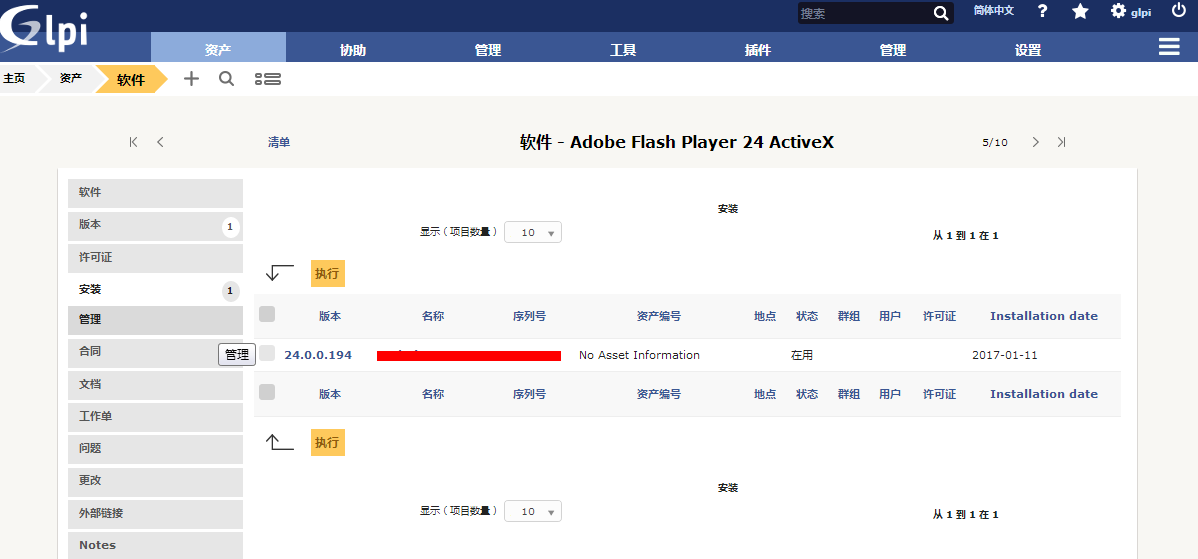Sort by top 状态 column header
Viewport: 1198px width, 559px height.
click(807, 316)
